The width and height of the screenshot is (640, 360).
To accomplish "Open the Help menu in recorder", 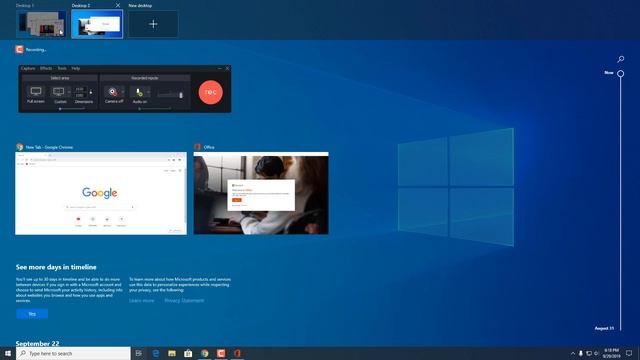I will (76, 68).
